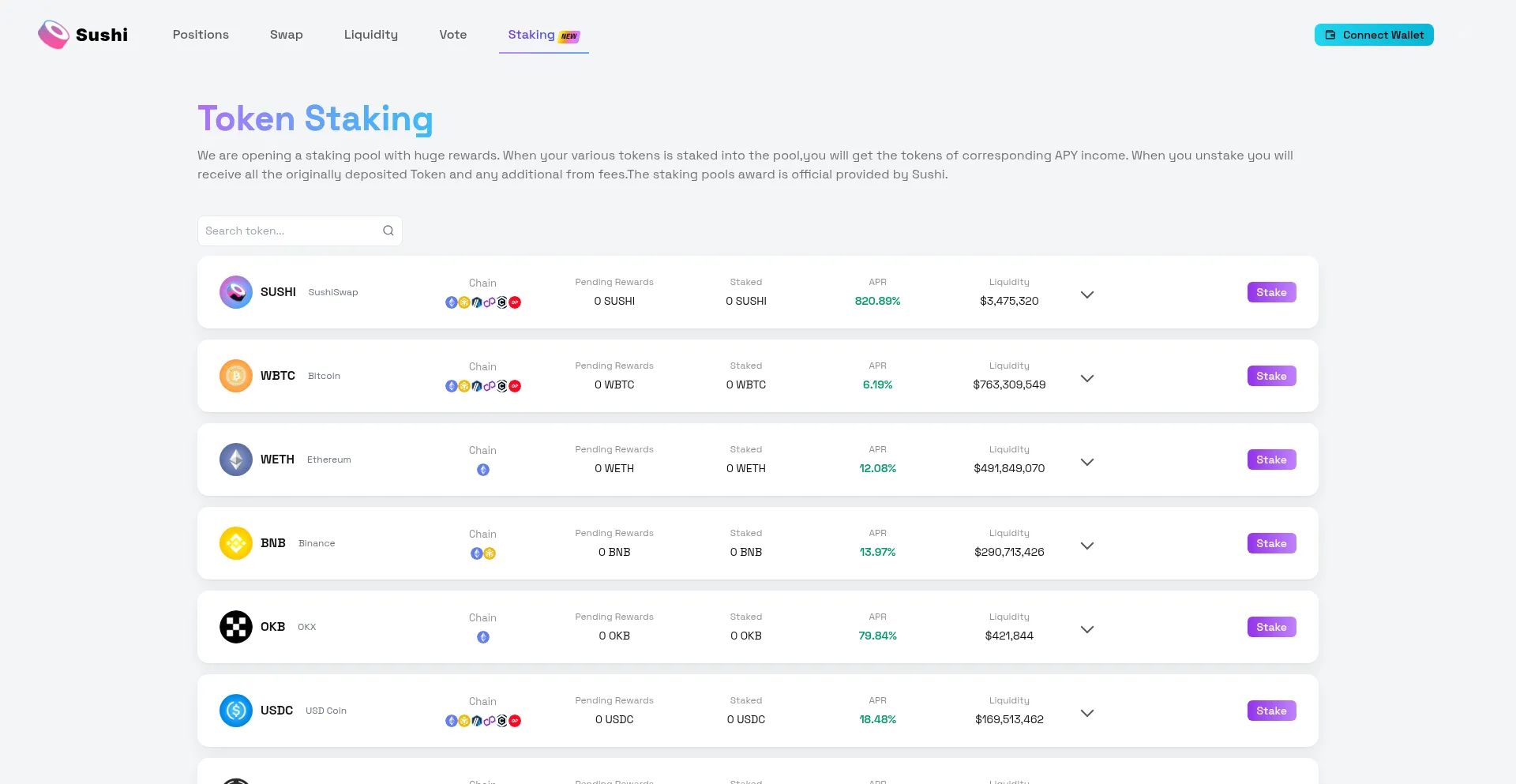Click the WBTC Bitcoin token icon
The width and height of the screenshot is (1516, 784).
pos(236,376)
